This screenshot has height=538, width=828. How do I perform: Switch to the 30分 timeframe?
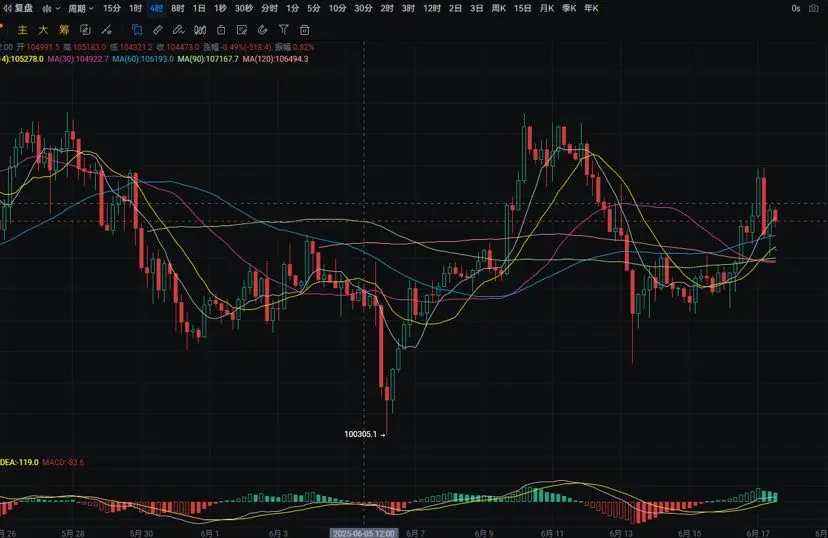(x=363, y=8)
